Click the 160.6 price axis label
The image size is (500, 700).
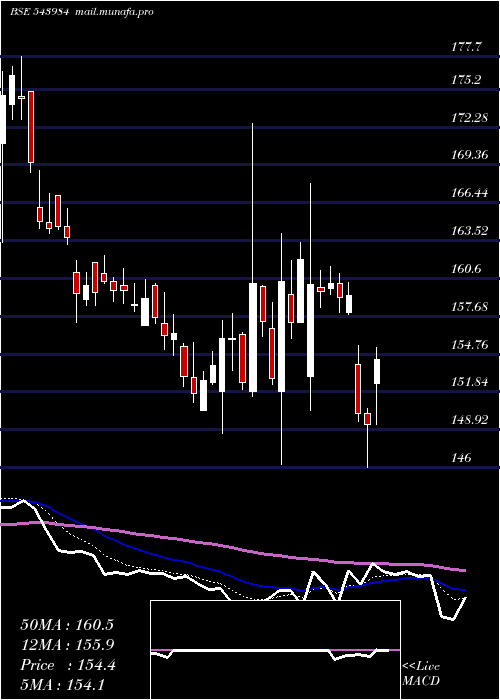click(x=467, y=269)
